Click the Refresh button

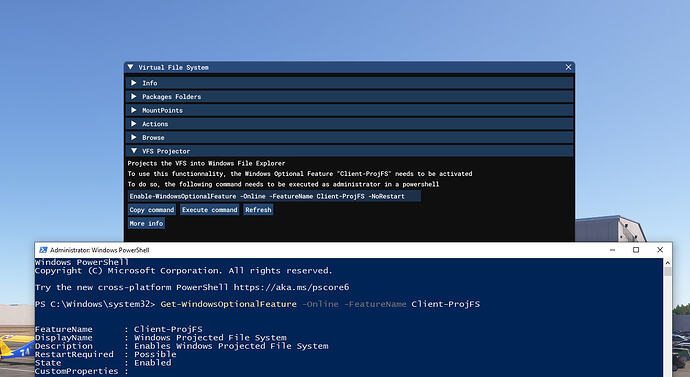[258, 210]
